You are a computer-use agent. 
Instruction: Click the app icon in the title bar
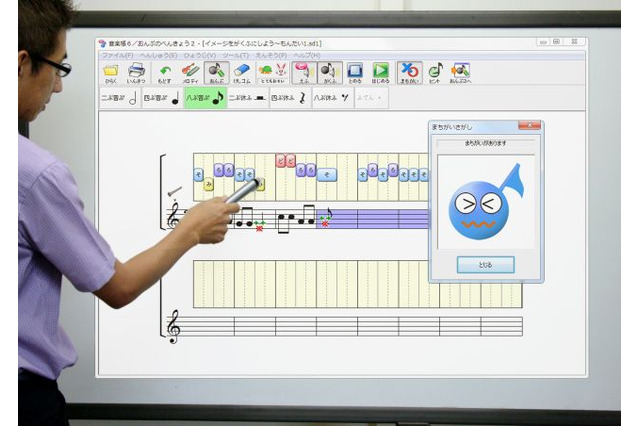click(102, 43)
